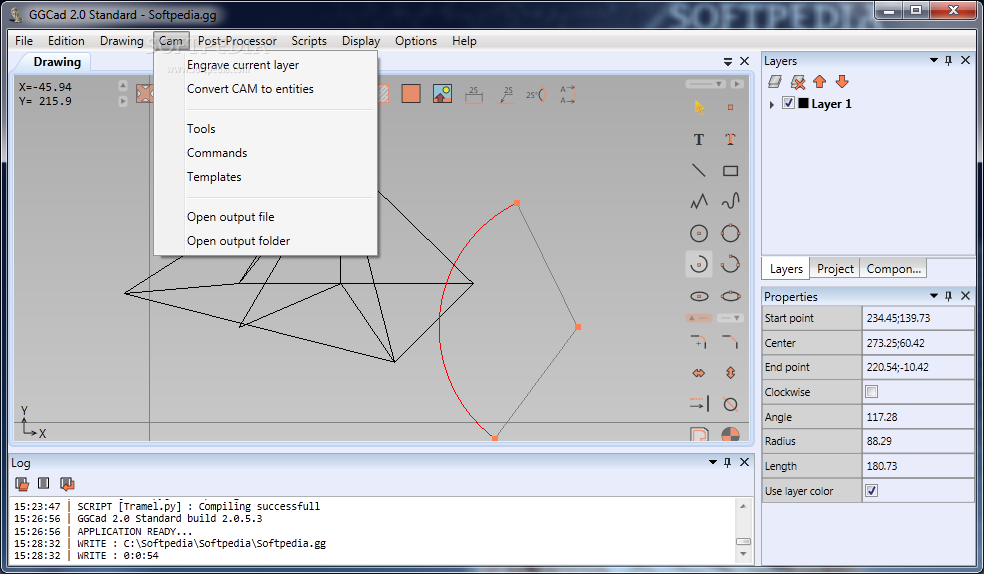Click the middle plain log panel icon
The height and width of the screenshot is (574, 984).
43,483
